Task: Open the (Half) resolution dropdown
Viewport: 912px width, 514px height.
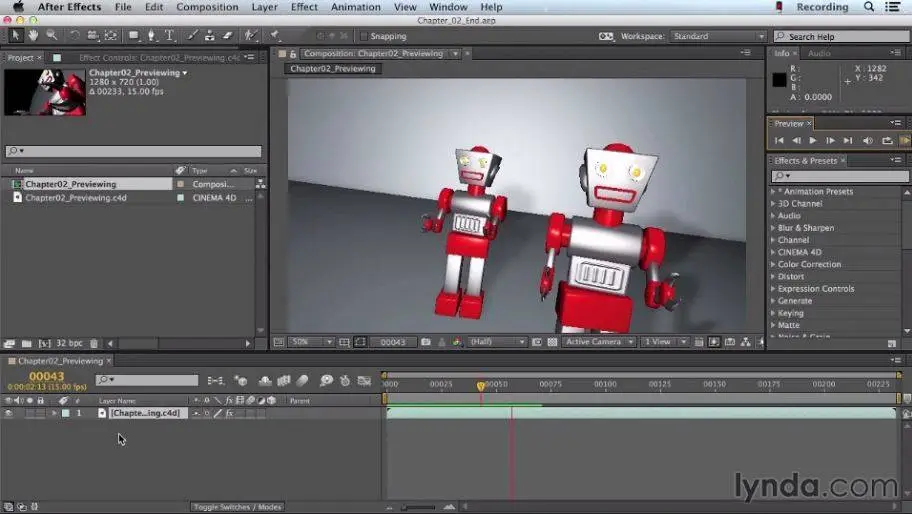Action: coord(496,342)
